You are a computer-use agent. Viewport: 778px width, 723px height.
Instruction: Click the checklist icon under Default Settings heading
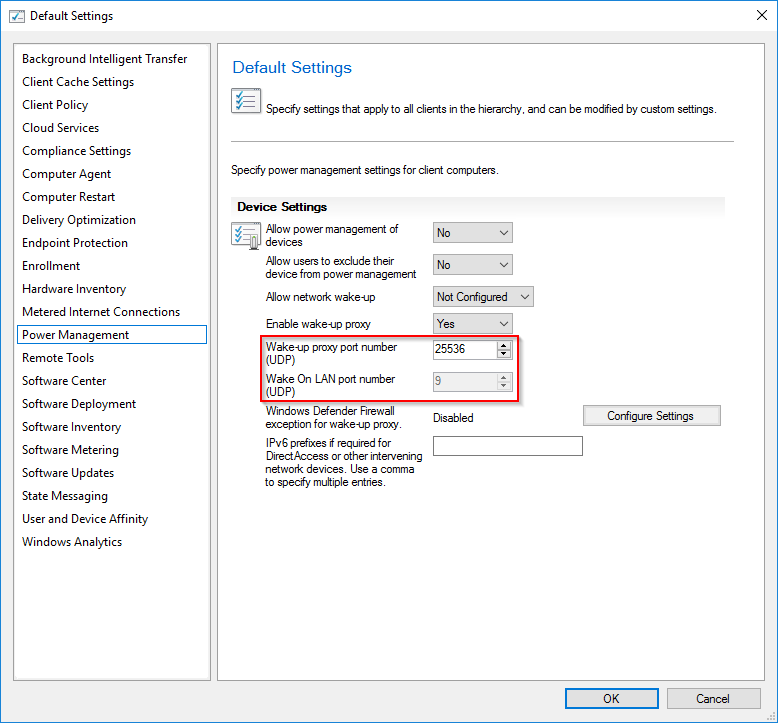245,102
